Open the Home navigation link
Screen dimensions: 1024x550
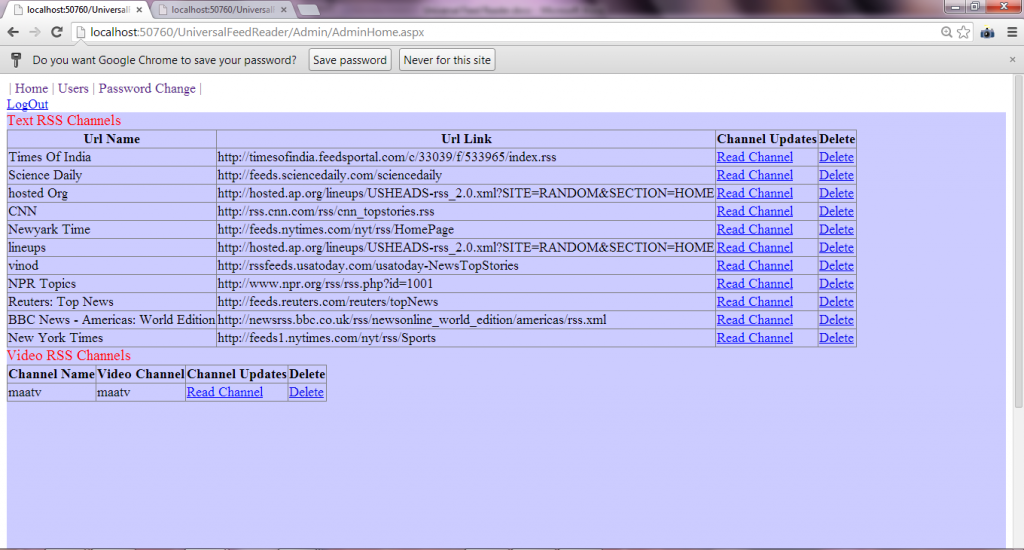[x=31, y=88]
